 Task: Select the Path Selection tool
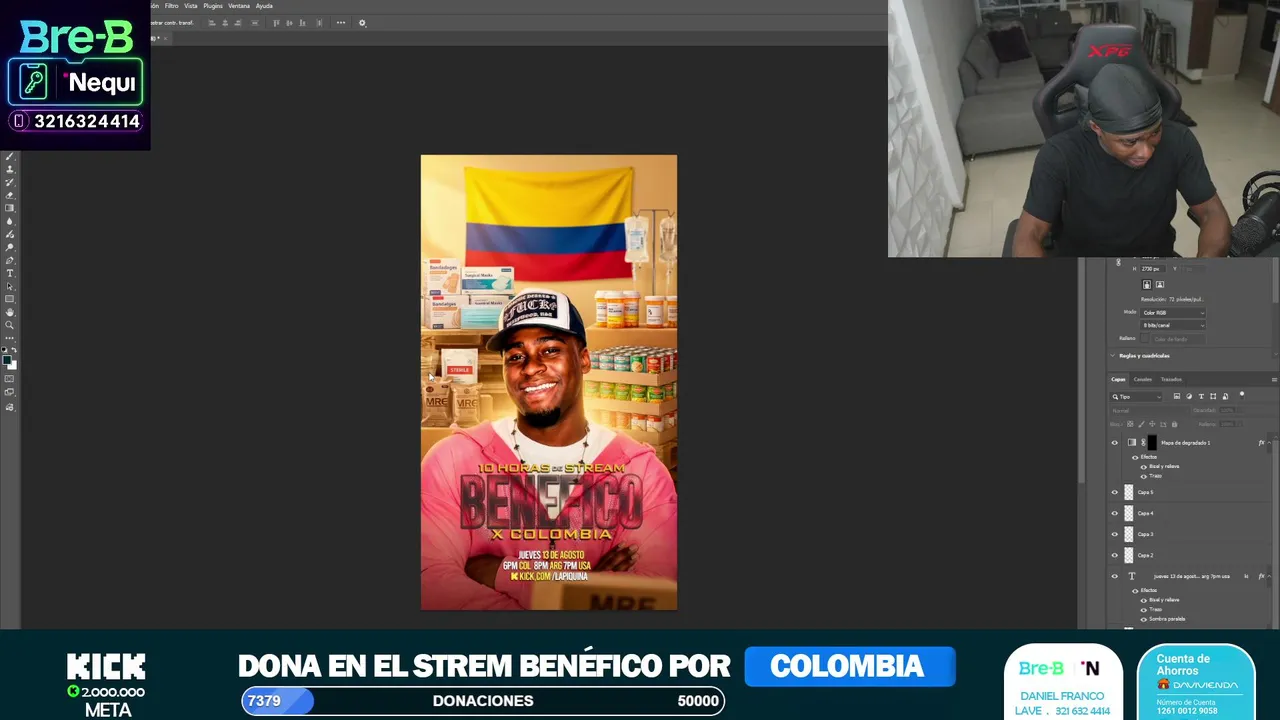10,287
